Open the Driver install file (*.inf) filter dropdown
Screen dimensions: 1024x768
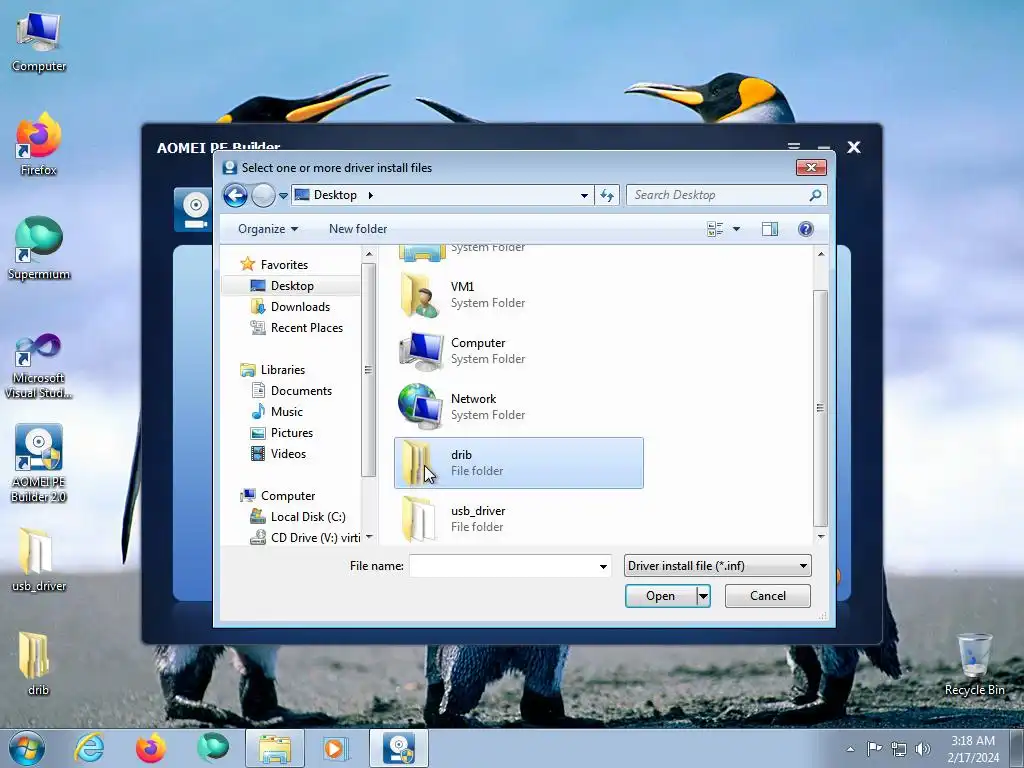click(x=718, y=566)
